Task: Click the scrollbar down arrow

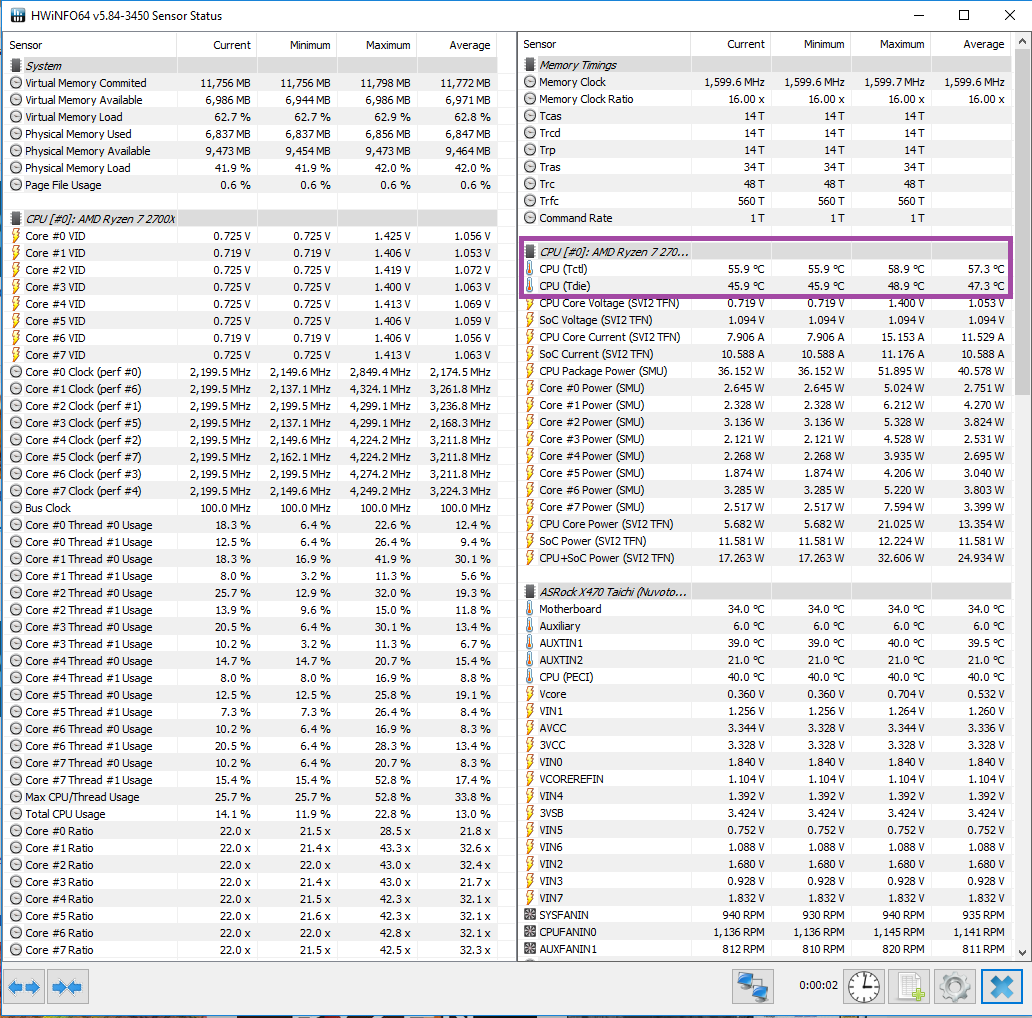Action: 1021,952
